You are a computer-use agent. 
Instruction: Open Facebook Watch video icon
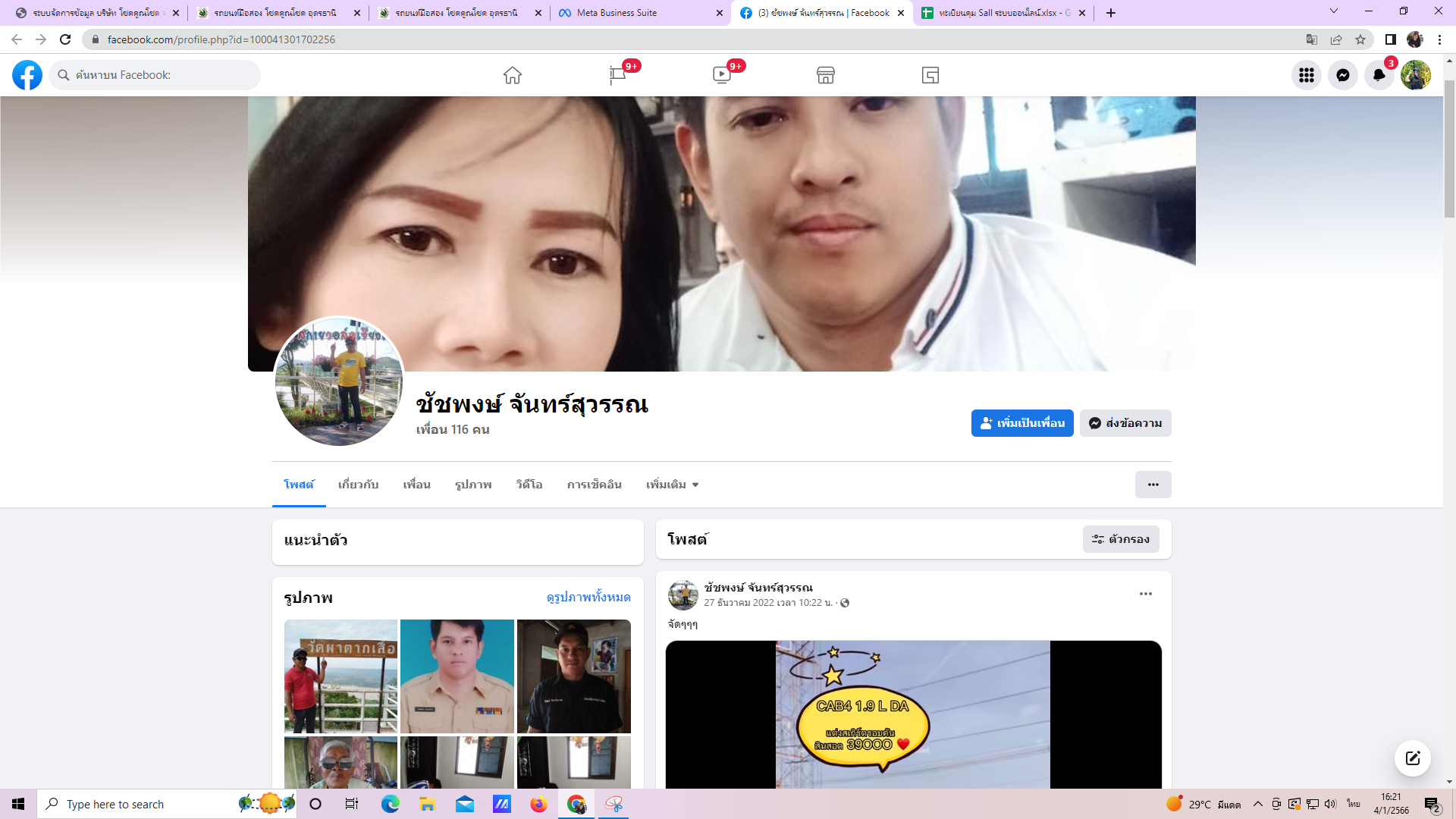coord(721,75)
